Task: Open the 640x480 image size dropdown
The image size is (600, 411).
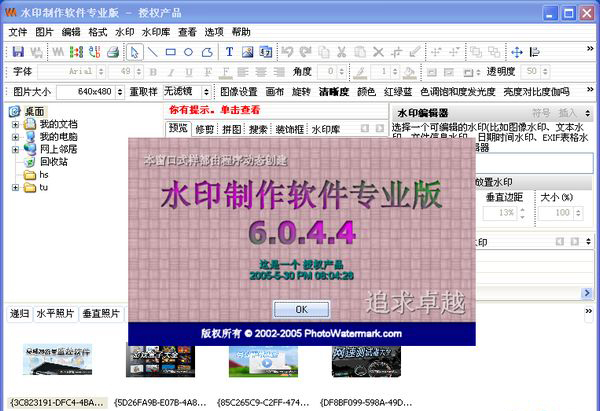Action: click(x=120, y=92)
